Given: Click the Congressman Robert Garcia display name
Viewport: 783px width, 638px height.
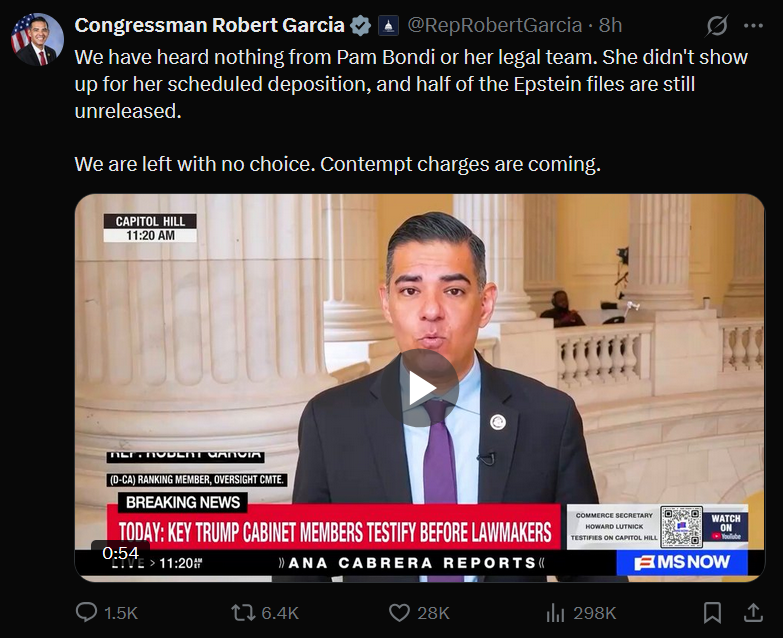Looking at the screenshot, I should 209,25.
